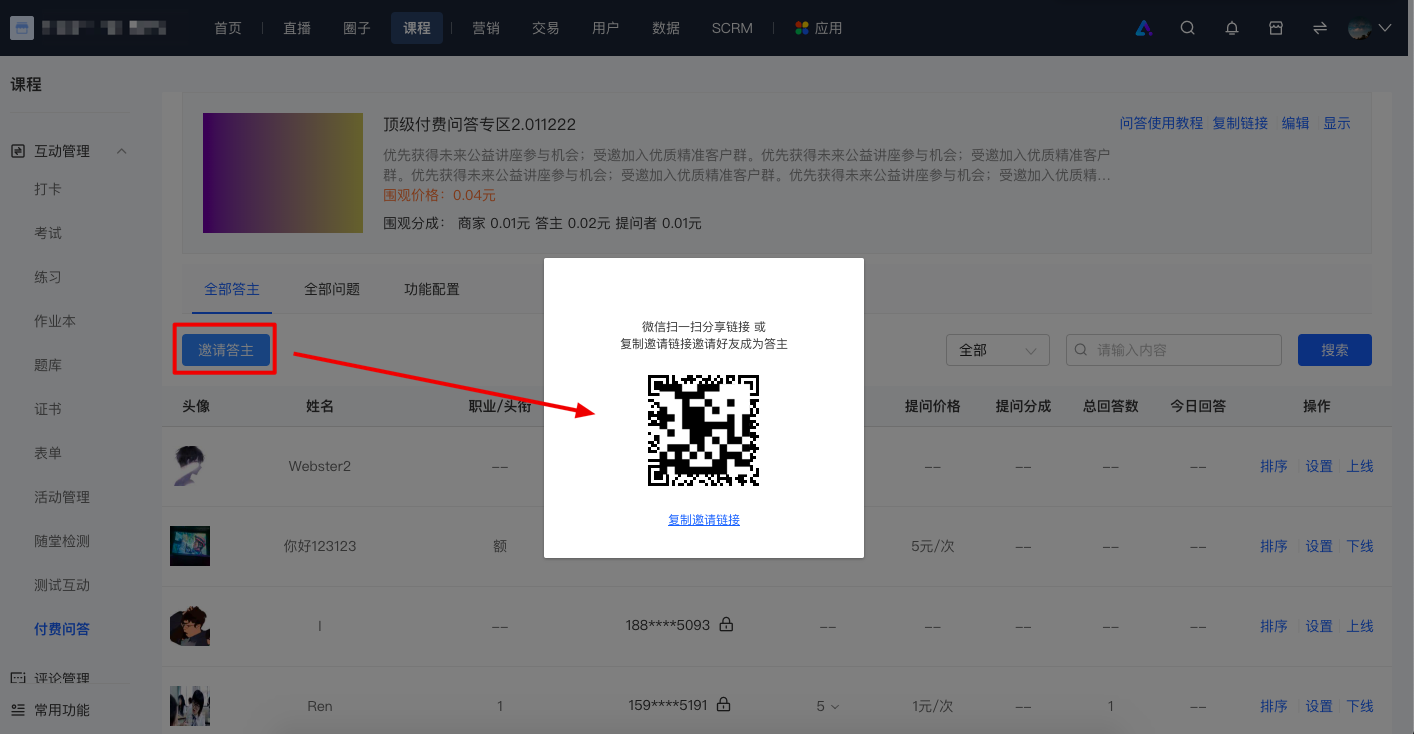Switch to the 功能配置 tab
This screenshot has width=1414, height=734.
coord(432,289)
